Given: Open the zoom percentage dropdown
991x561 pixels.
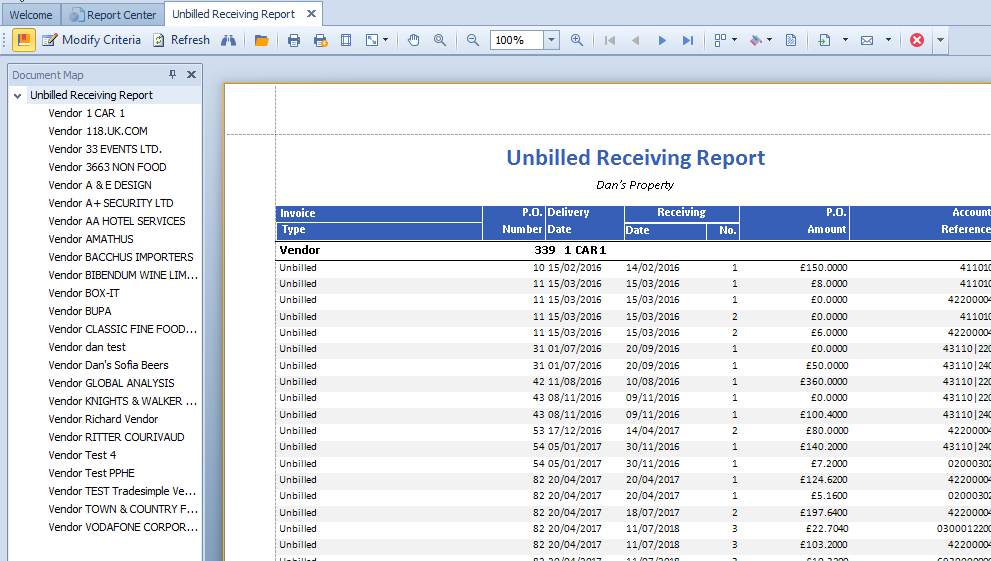Looking at the screenshot, I should (551, 40).
